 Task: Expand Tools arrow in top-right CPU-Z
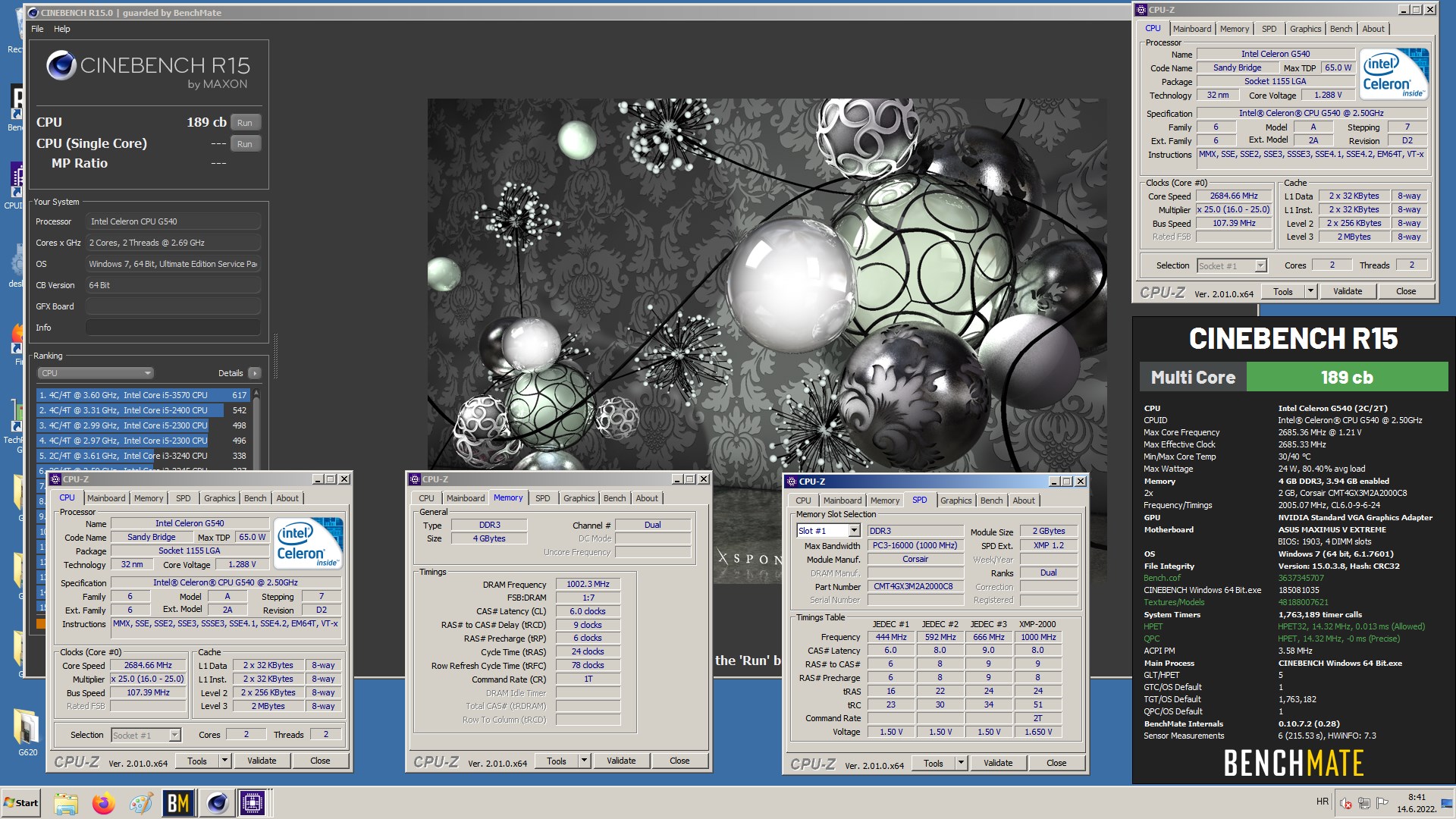(x=1310, y=291)
